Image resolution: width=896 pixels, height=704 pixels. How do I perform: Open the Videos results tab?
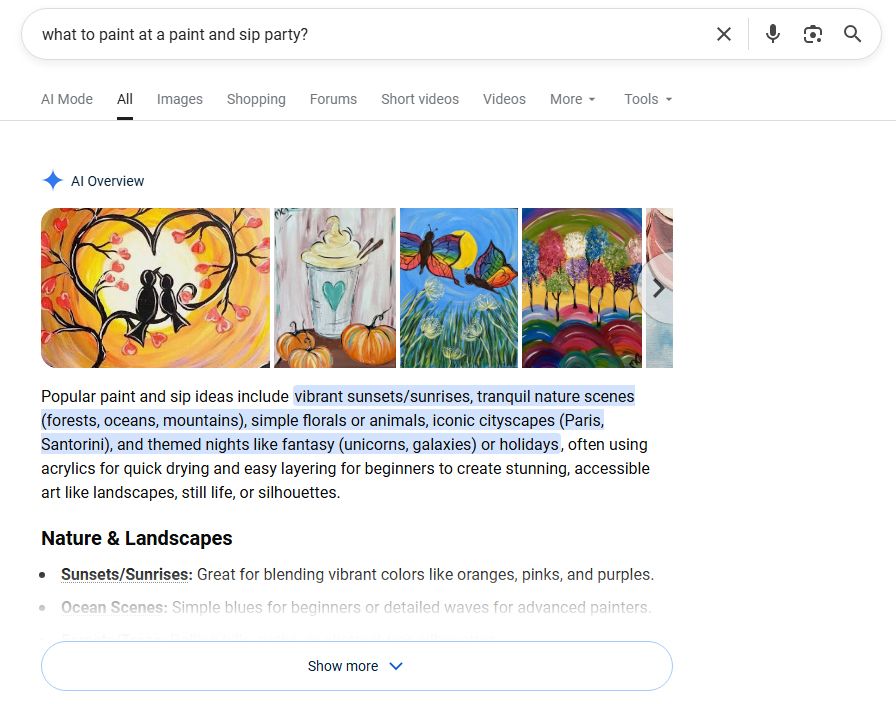(x=504, y=99)
